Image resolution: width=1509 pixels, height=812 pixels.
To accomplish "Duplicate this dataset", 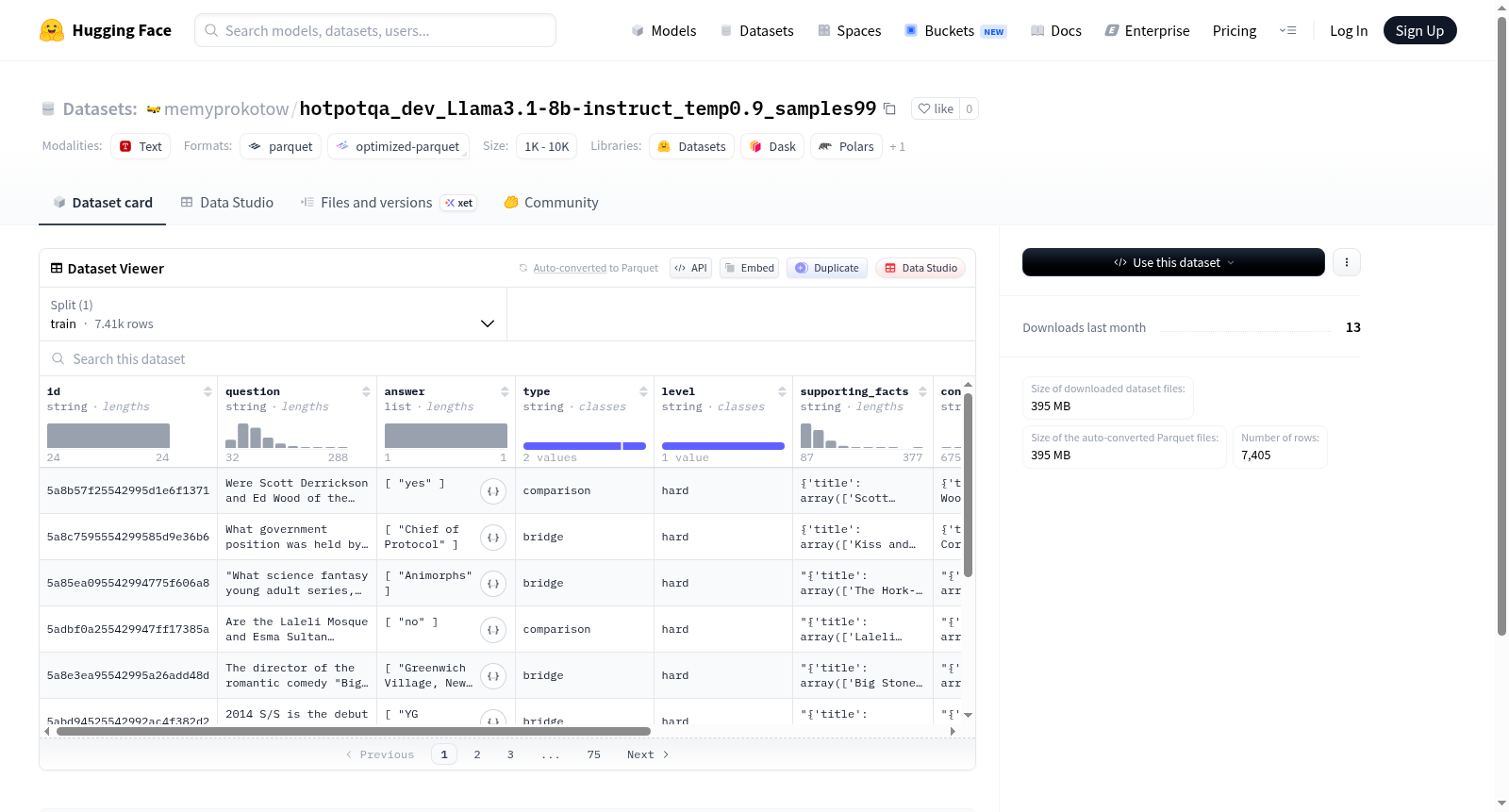I will pos(827,268).
